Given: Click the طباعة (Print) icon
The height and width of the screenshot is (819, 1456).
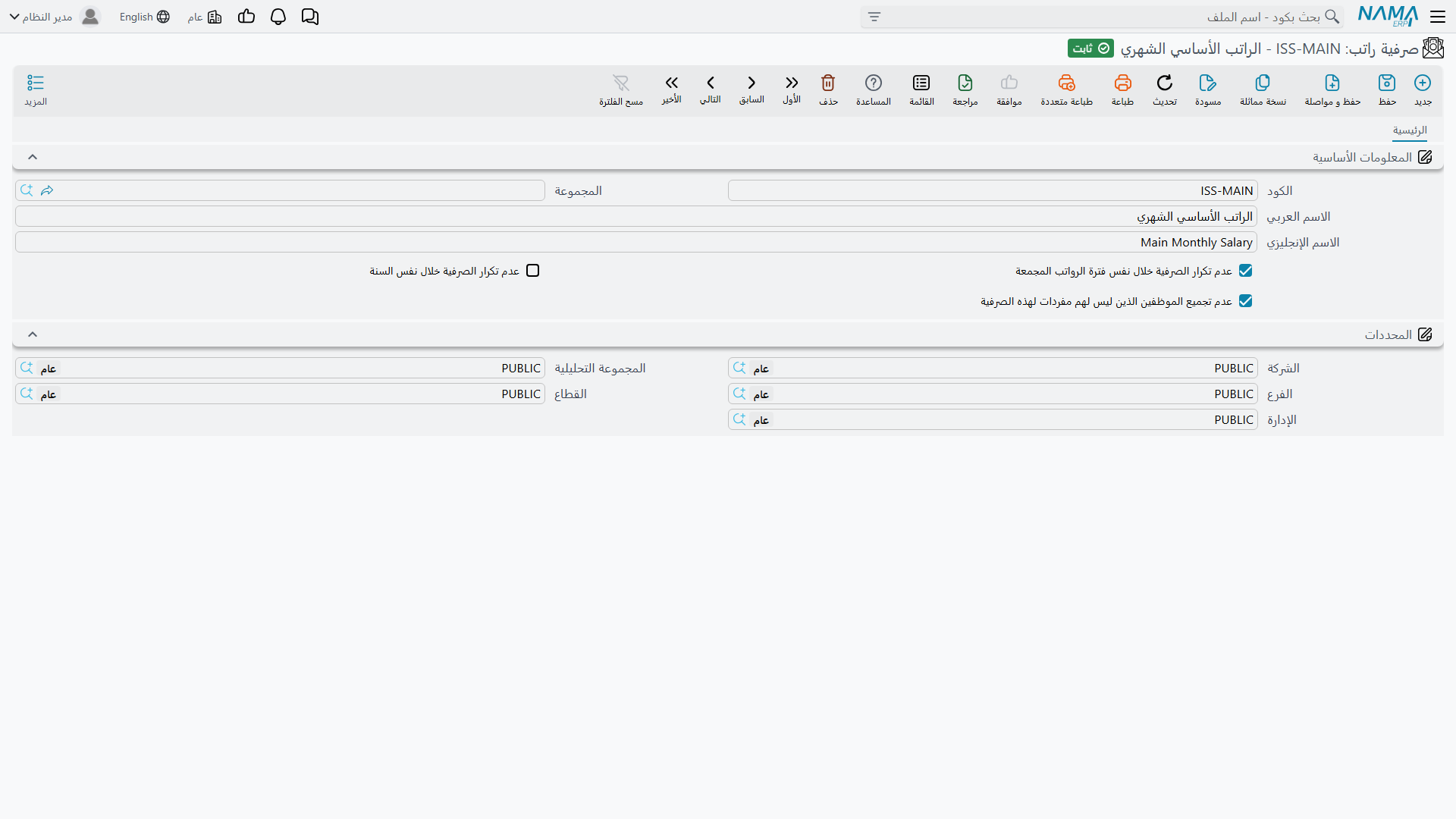Looking at the screenshot, I should 1122,83.
